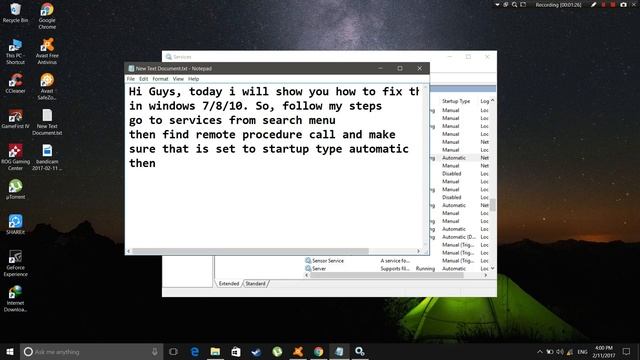Image resolution: width=640 pixels, height=360 pixels.
Task: Launch Avast Free Antivirus from desktop
Action: tap(47, 51)
